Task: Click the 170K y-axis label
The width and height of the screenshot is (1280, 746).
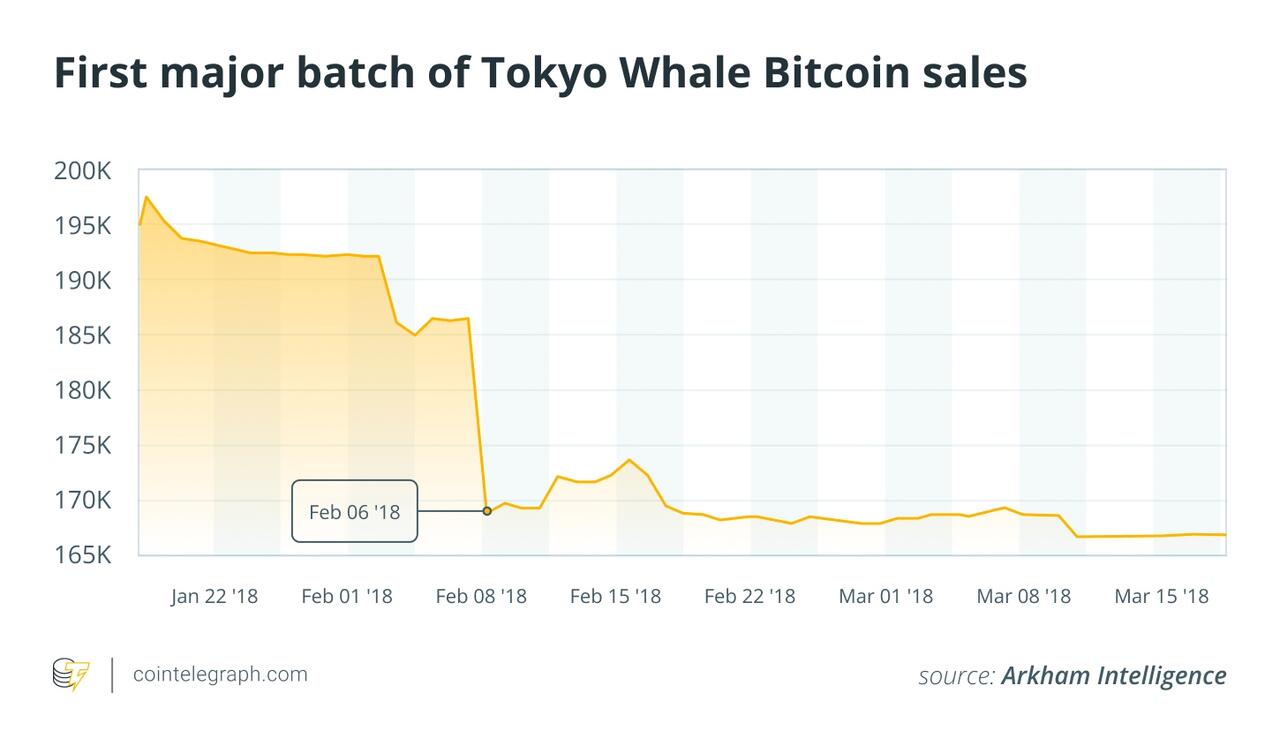Action: (x=82, y=500)
